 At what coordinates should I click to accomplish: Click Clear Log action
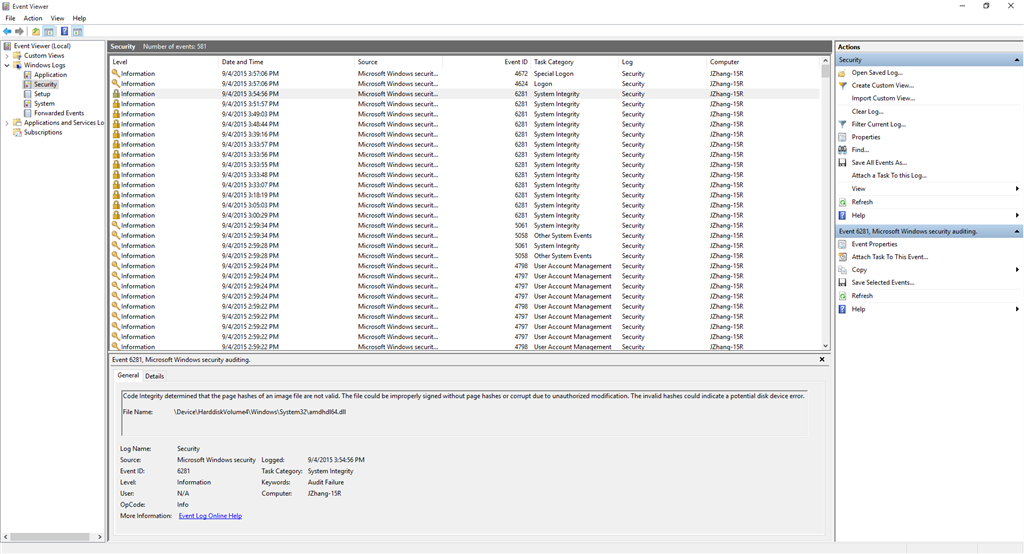[x=867, y=112]
